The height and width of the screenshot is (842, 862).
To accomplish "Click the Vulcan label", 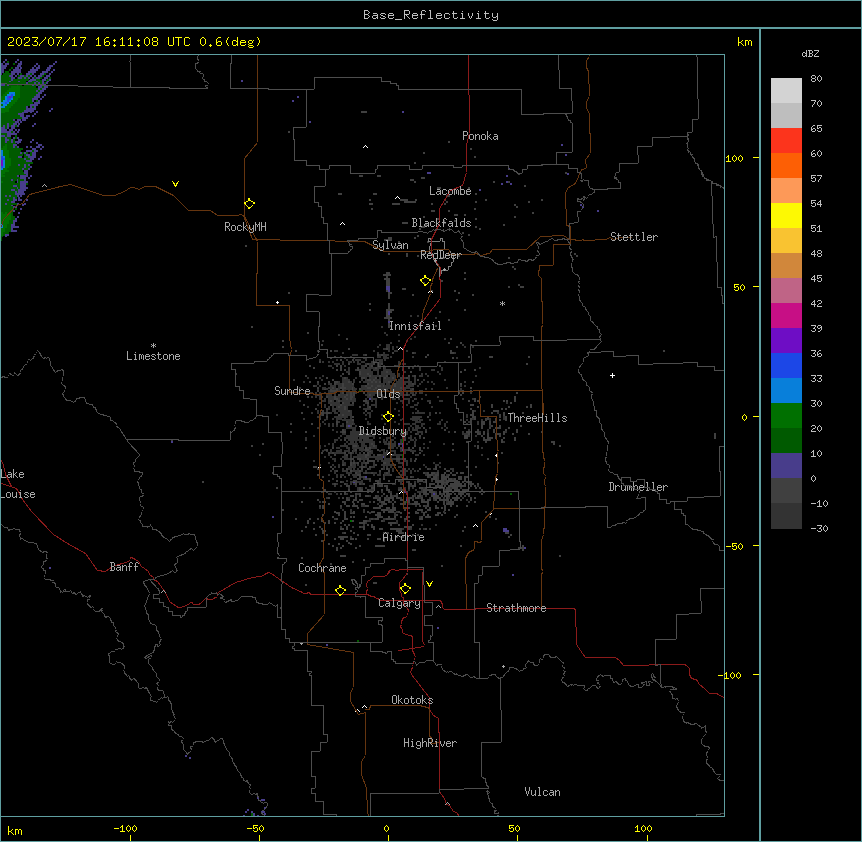I will (543, 792).
